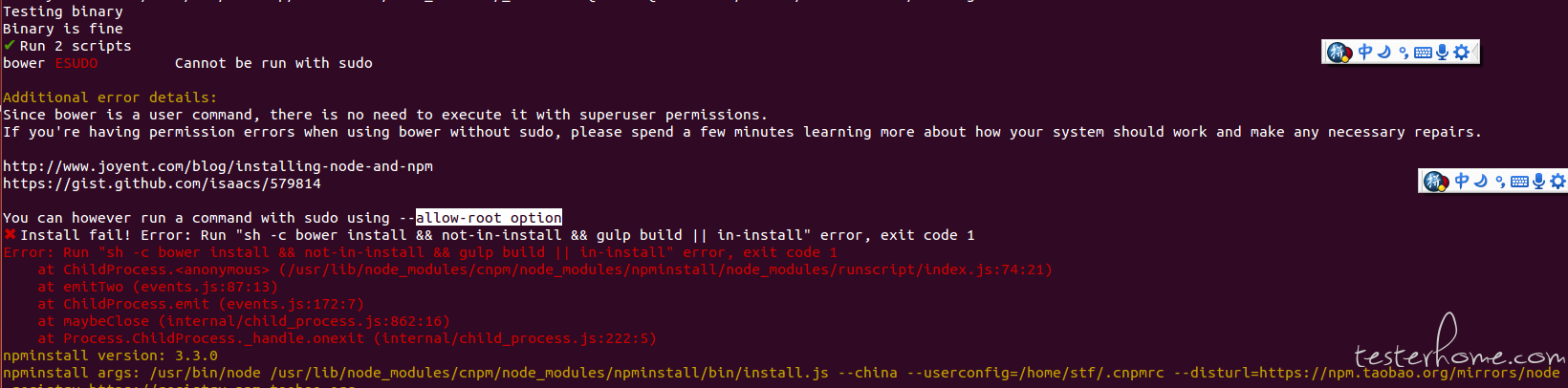Activate microphone voice input on the upper IME toolbar
Screen dimensions: 1568x388
click(1442, 52)
